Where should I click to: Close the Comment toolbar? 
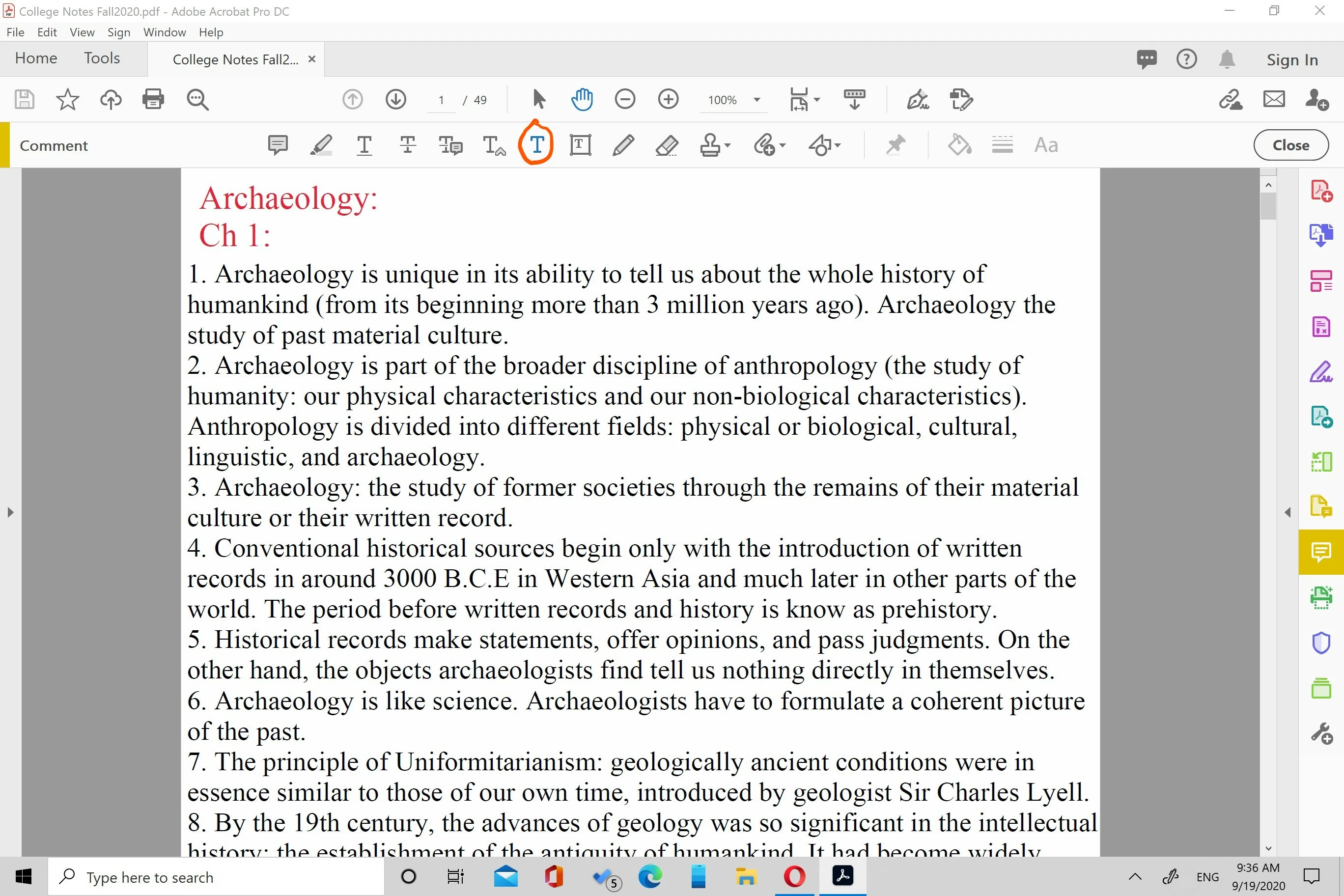tap(1290, 145)
